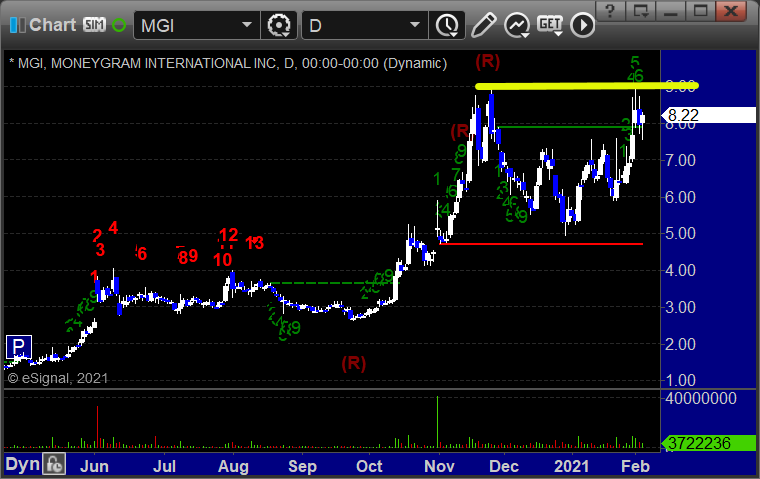Click the 5.00 price axis label
Screen dimensions: 760x479
681,234
